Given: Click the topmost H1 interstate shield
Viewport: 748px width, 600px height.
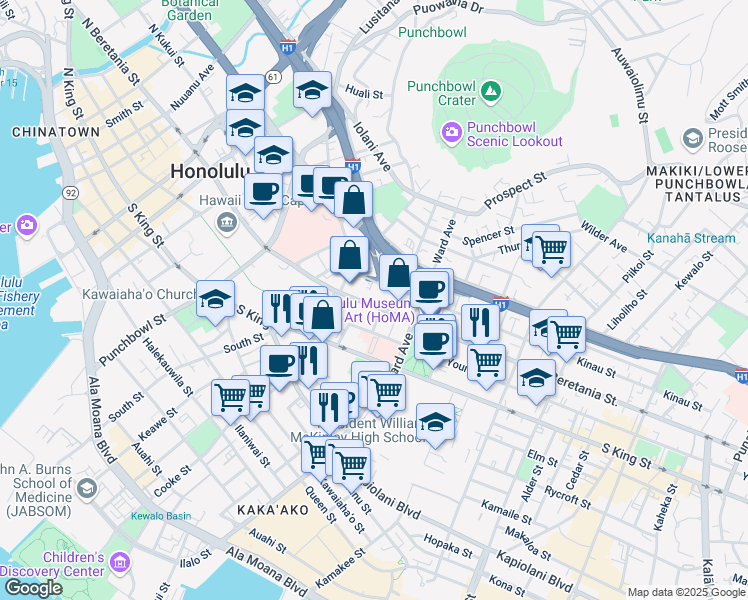Looking at the screenshot, I should (287, 47).
